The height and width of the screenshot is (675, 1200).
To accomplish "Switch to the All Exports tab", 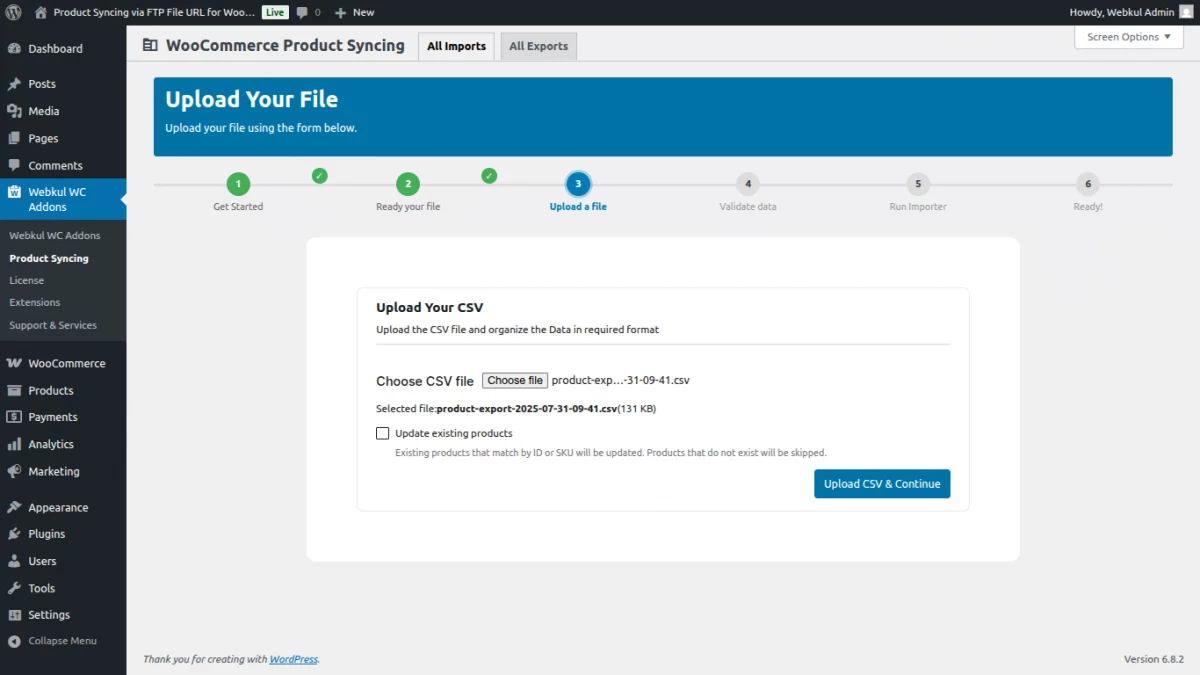I will click(538, 45).
